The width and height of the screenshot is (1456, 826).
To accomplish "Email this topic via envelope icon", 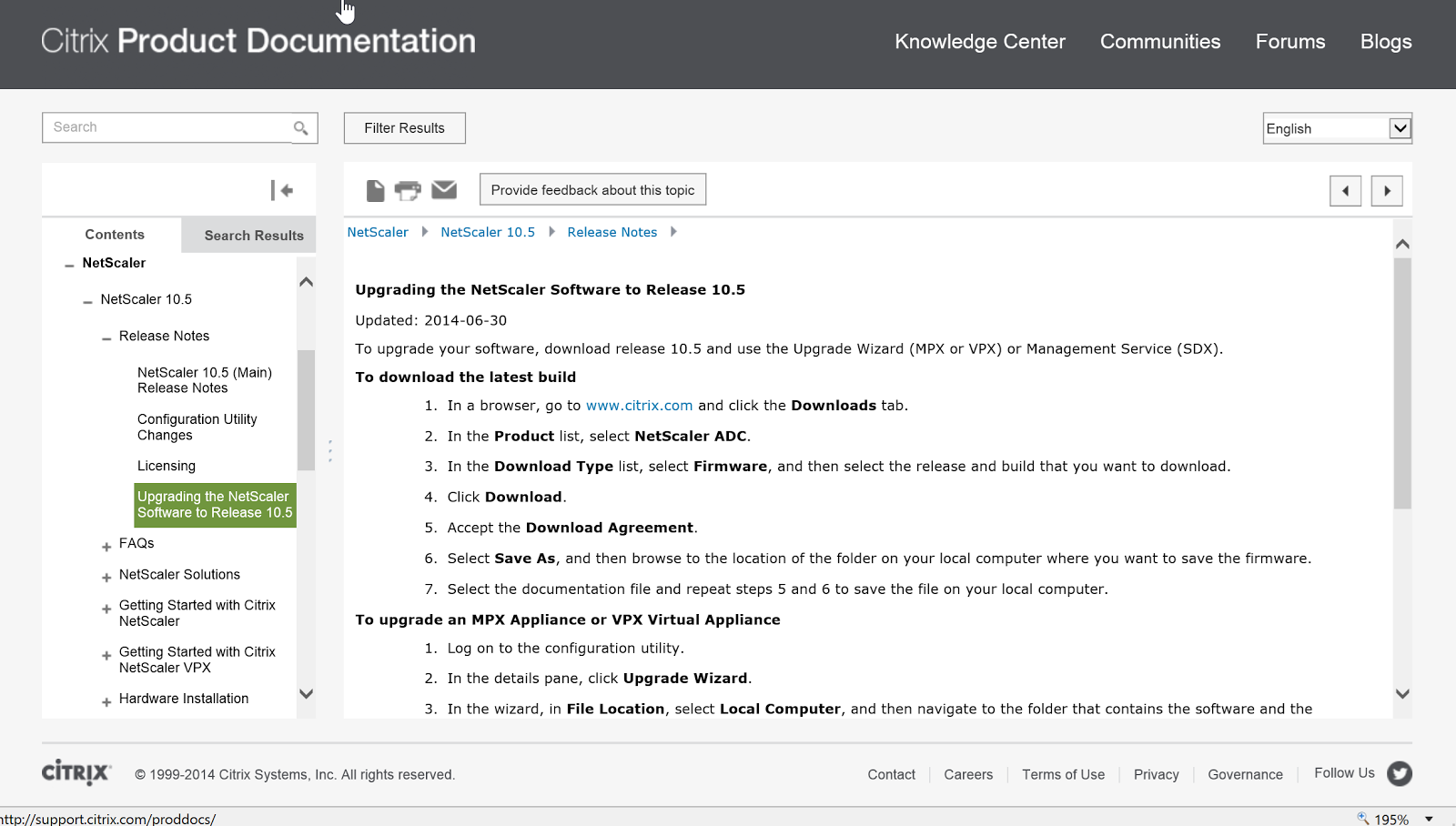I will click(444, 189).
